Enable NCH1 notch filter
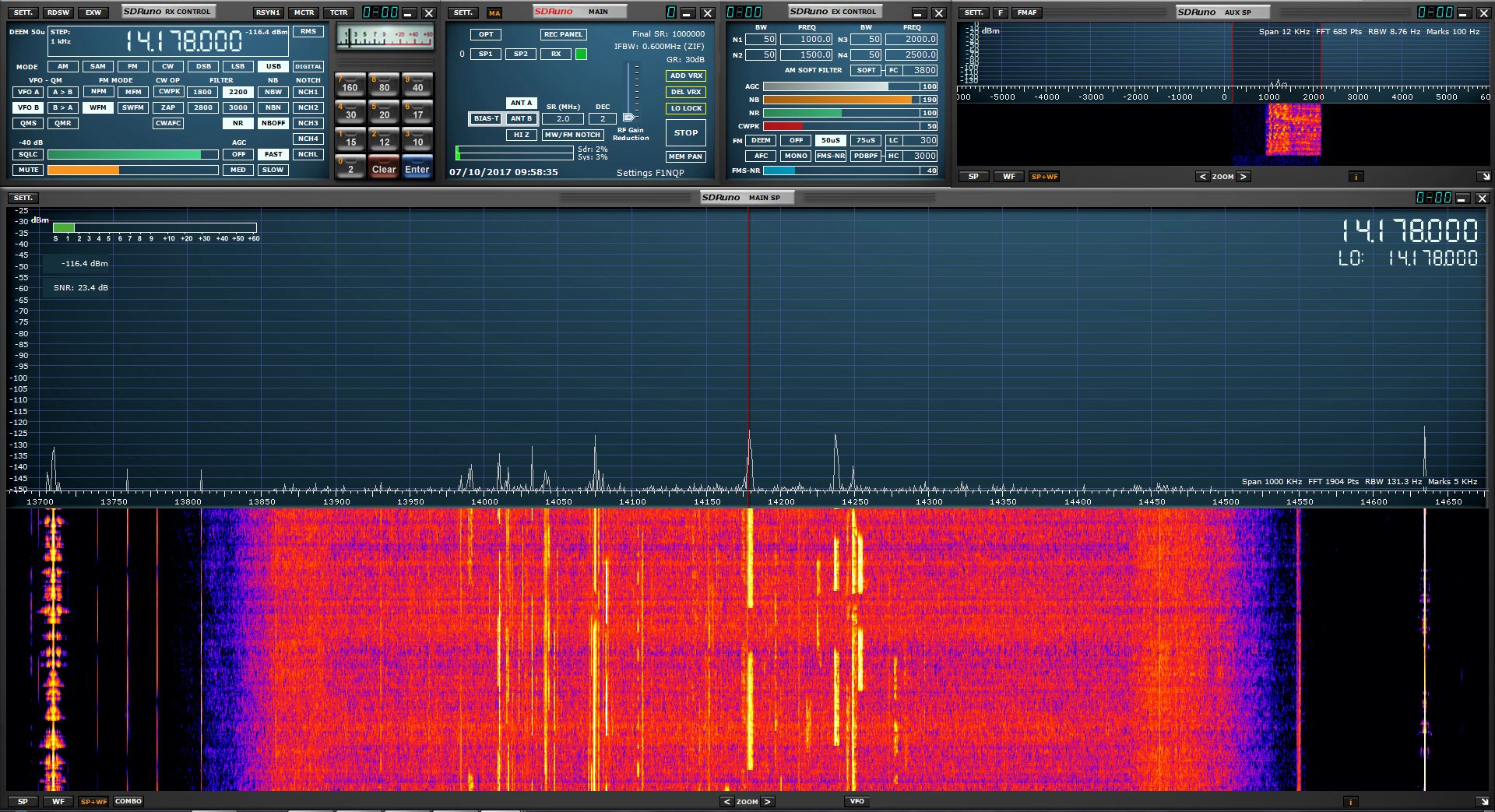Screen dimensions: 1495x812 308,92
